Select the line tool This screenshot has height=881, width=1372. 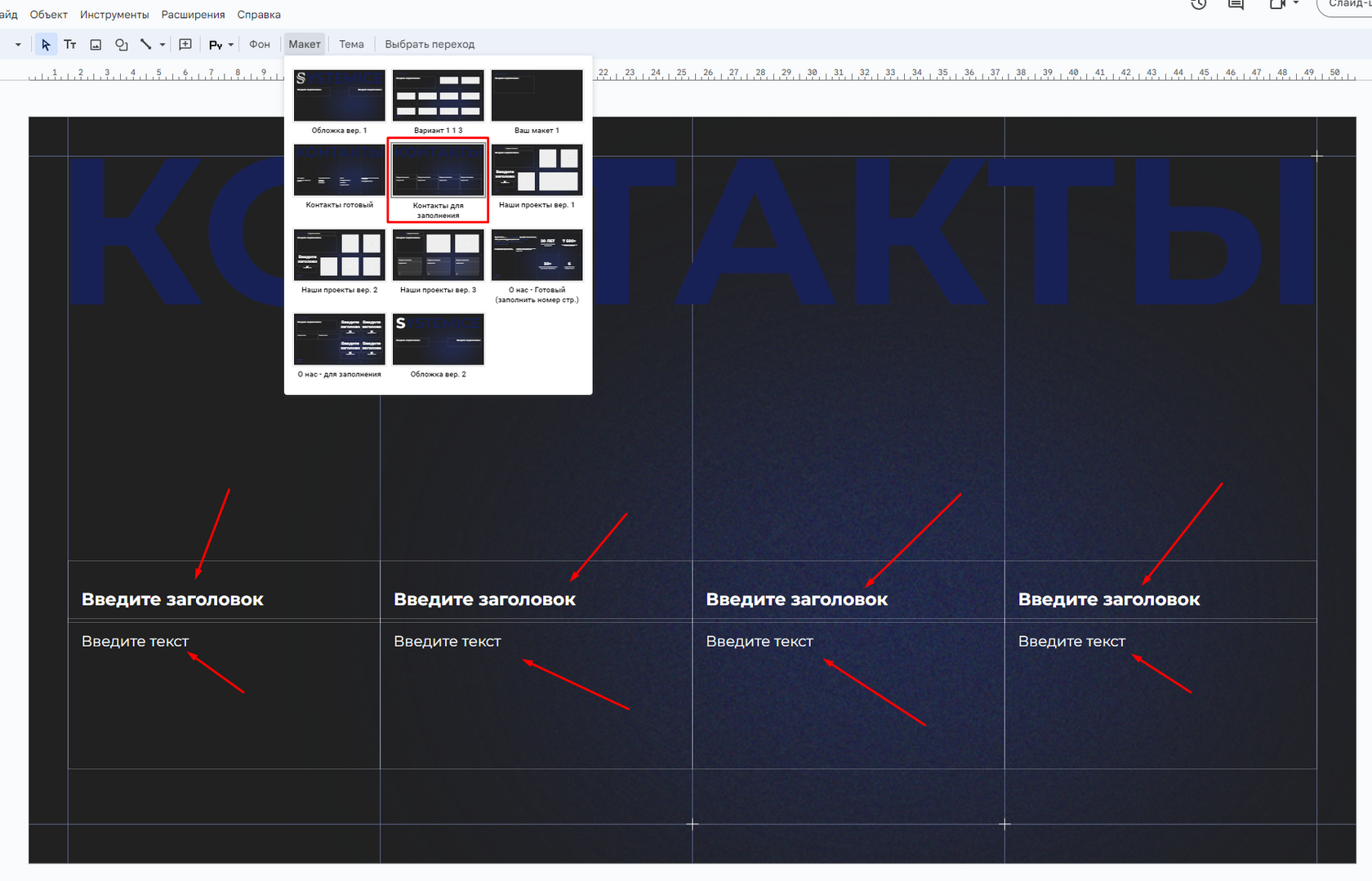pyautogui.click(x=145, y=44)
